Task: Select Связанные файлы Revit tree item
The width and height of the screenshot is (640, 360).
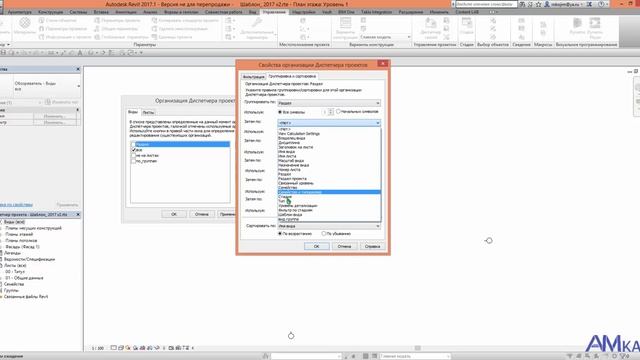Action: coord(26,296)
